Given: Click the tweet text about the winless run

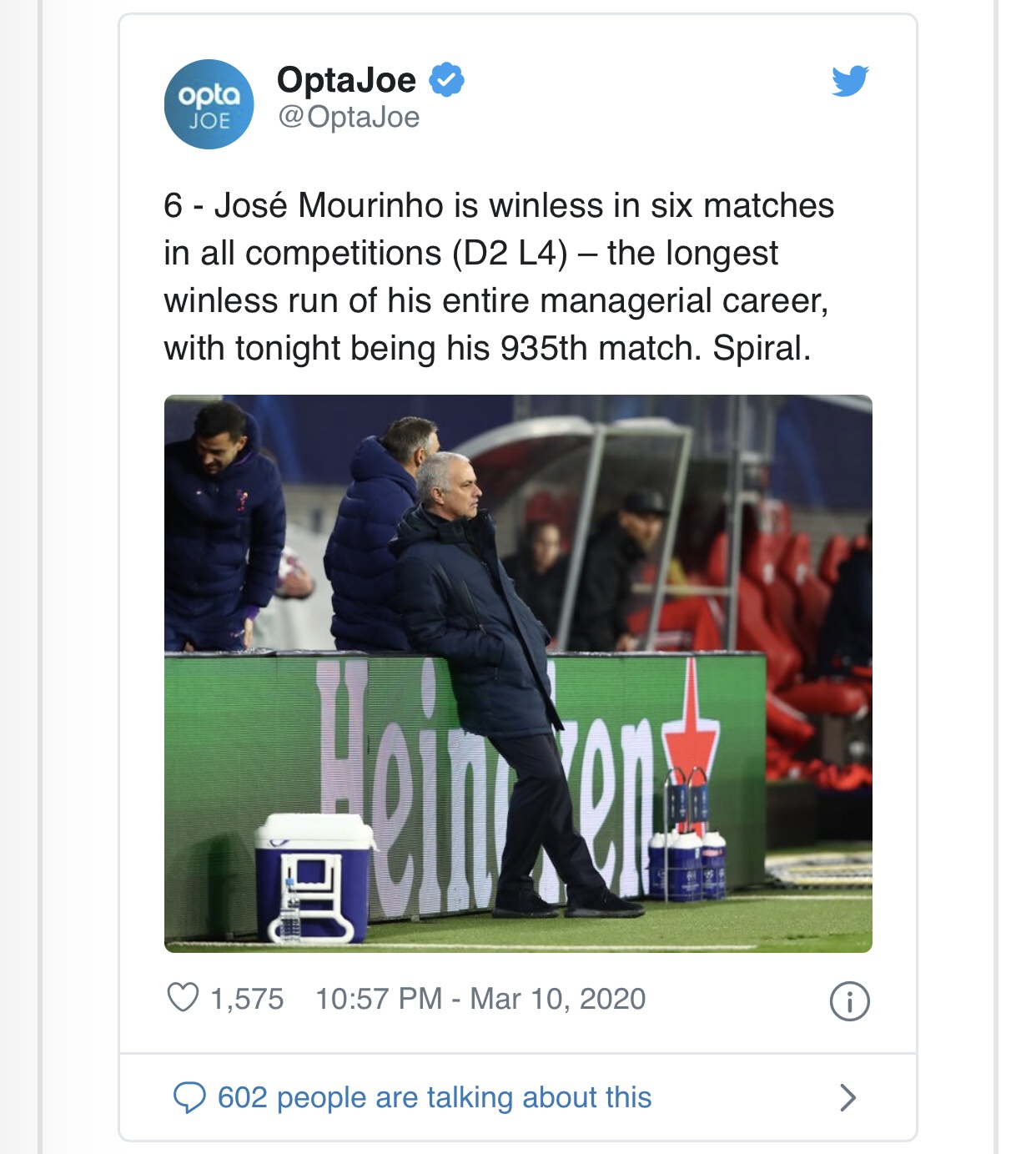Looking at the screenshot, I should 498,276.
